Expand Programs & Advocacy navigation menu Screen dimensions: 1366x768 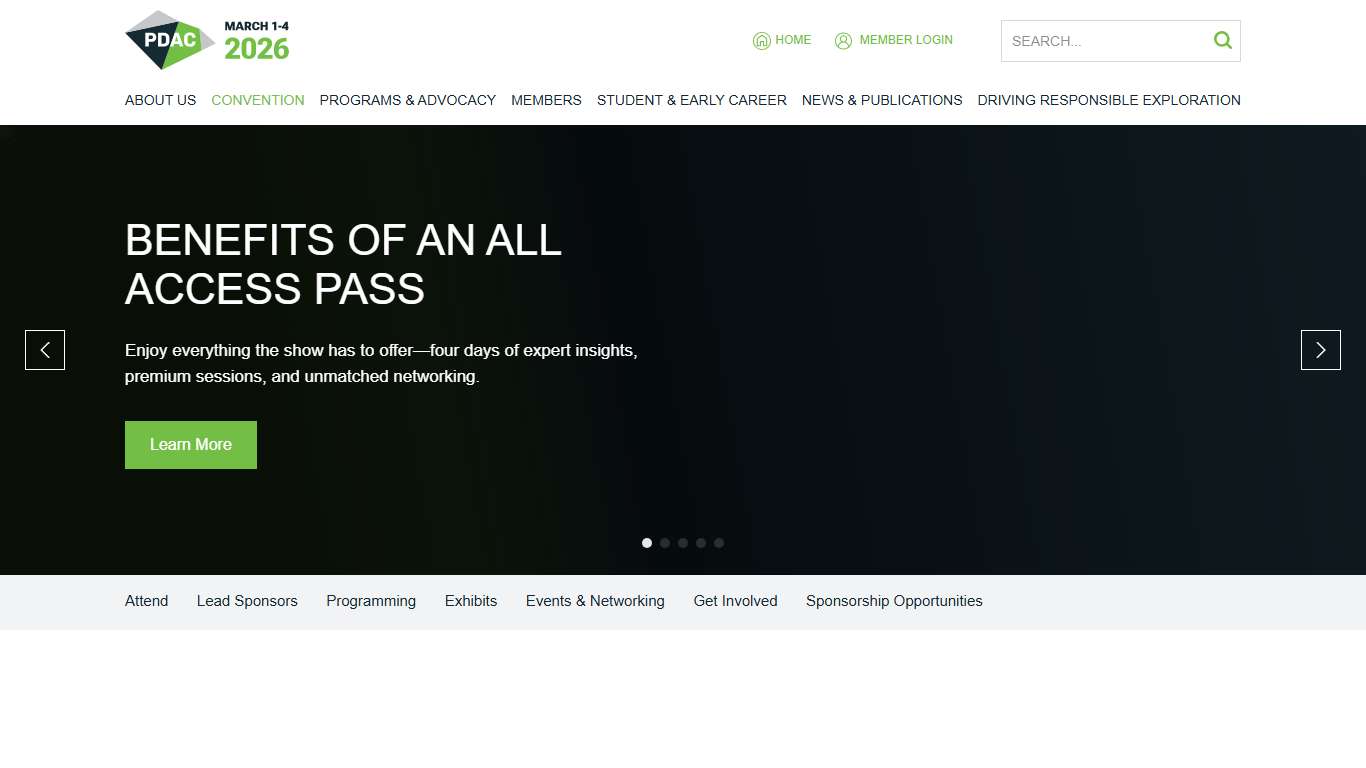point(407,100)
